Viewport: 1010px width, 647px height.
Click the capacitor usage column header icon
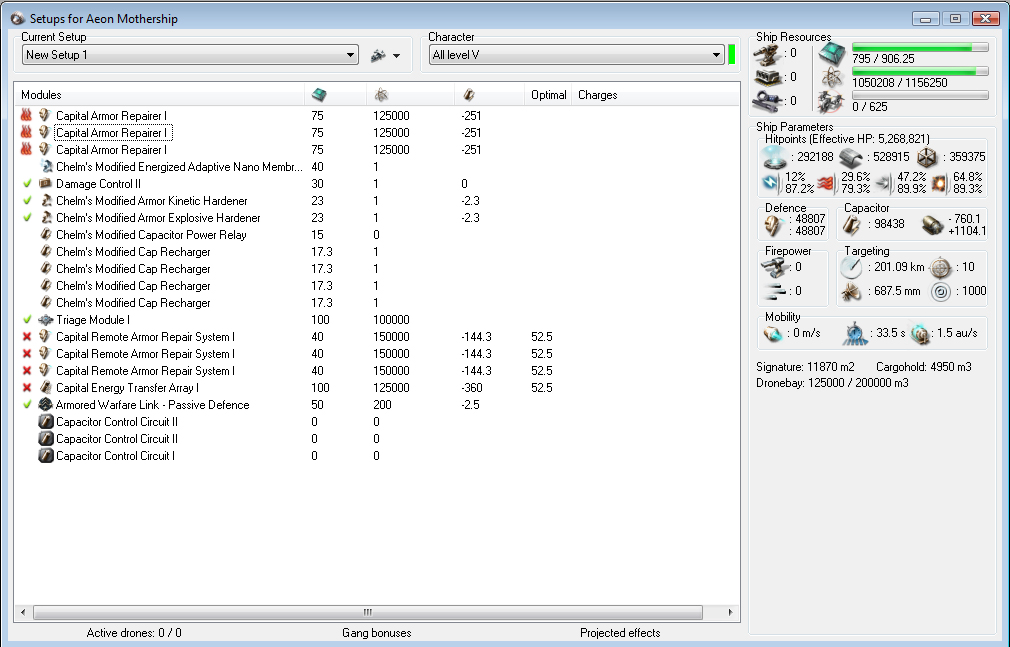469,95
